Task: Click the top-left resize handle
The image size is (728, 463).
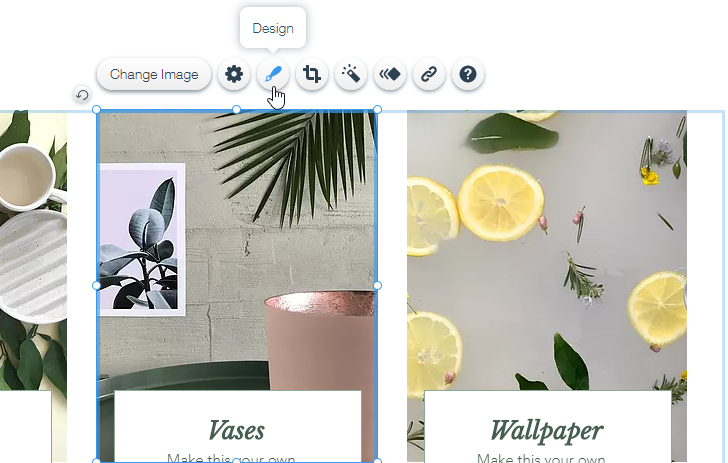Action: 97,110
